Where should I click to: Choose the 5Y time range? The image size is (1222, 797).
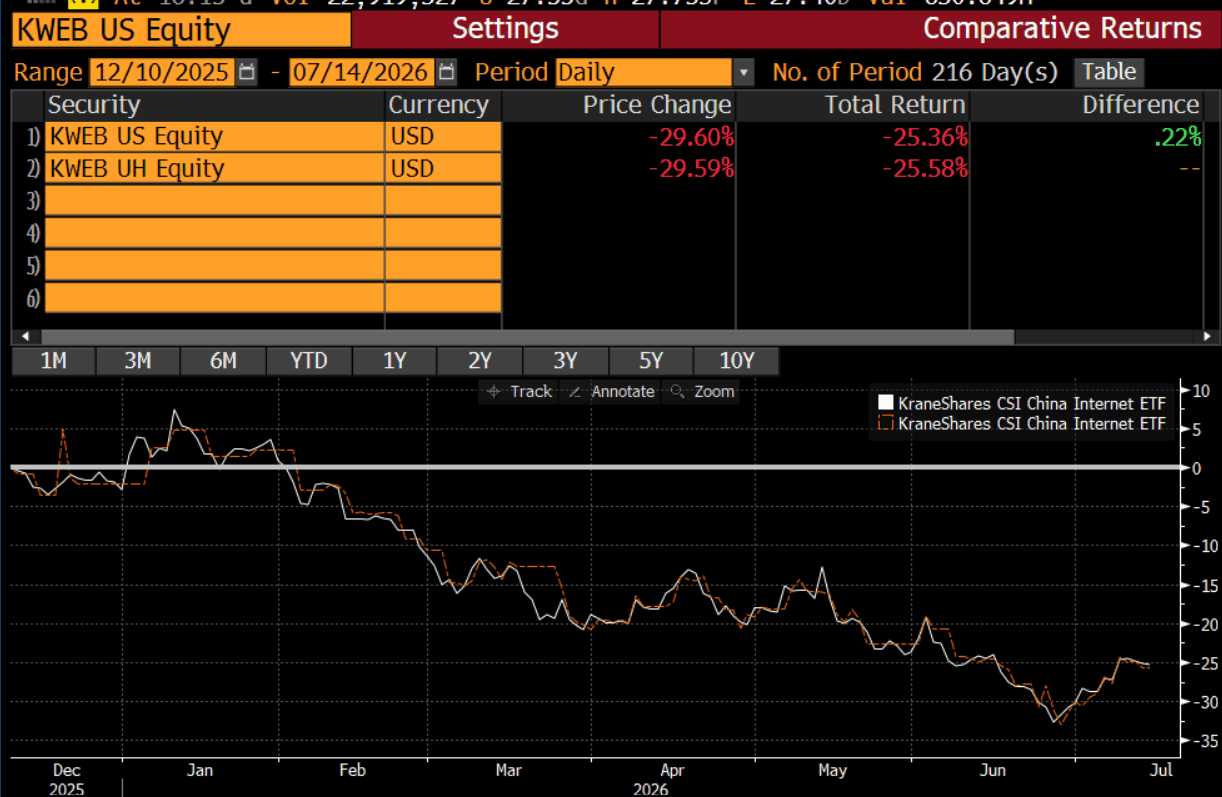[x=651, y=361]
